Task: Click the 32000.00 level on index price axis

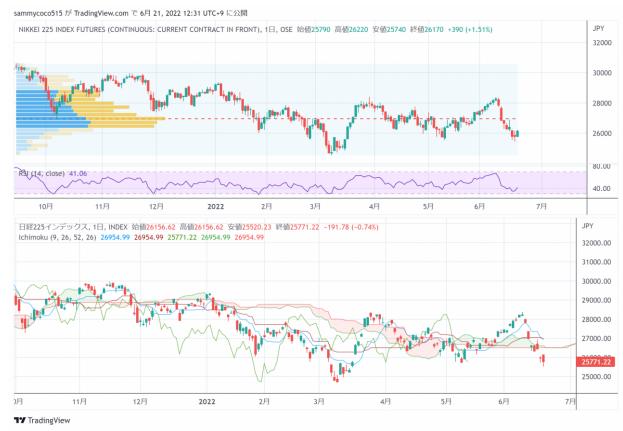Action: tap(596, 243)
